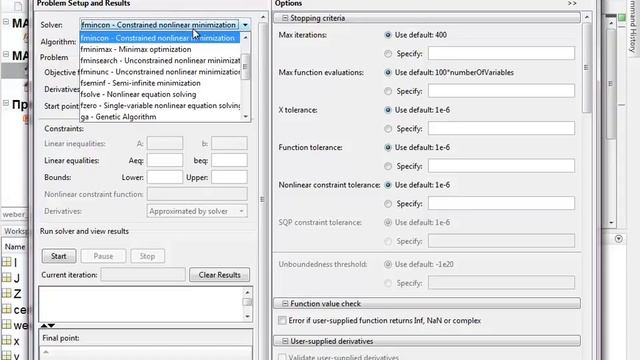
Task: Select Function tolerance Use default radio
Action: (x=388, y=147)
